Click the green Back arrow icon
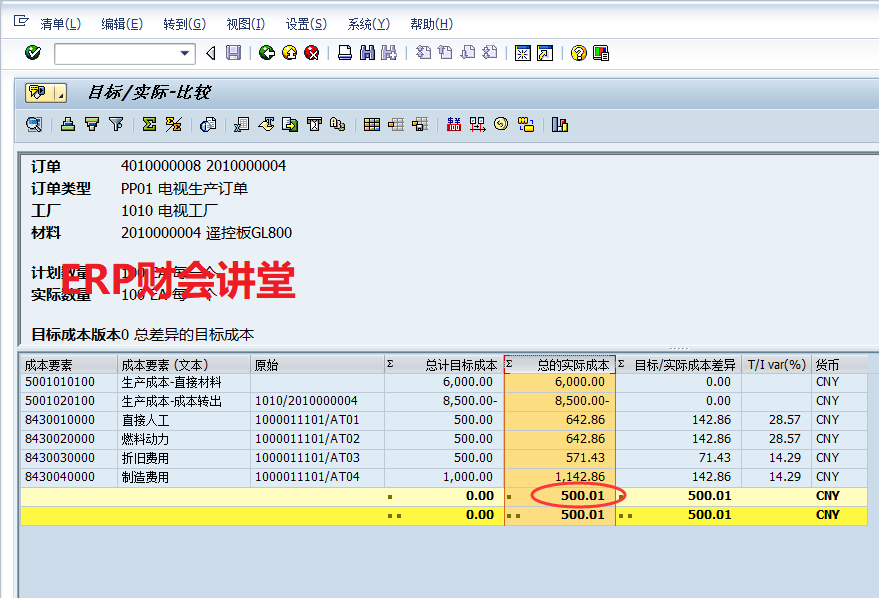 pyautogui.click(x=266, y=53)
